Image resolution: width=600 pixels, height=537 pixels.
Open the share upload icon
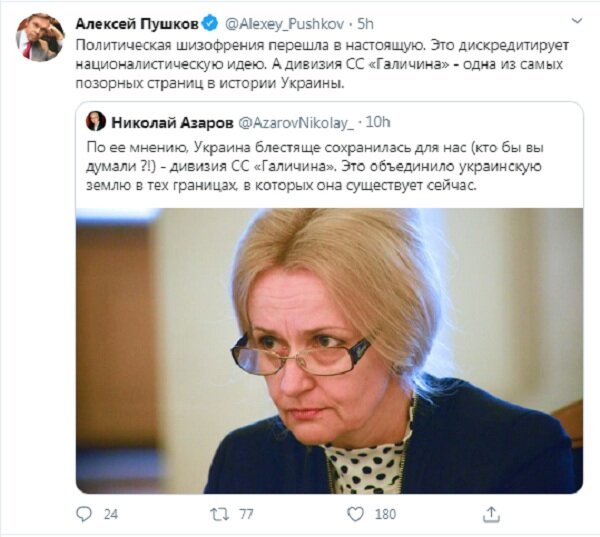coord(491,514)
